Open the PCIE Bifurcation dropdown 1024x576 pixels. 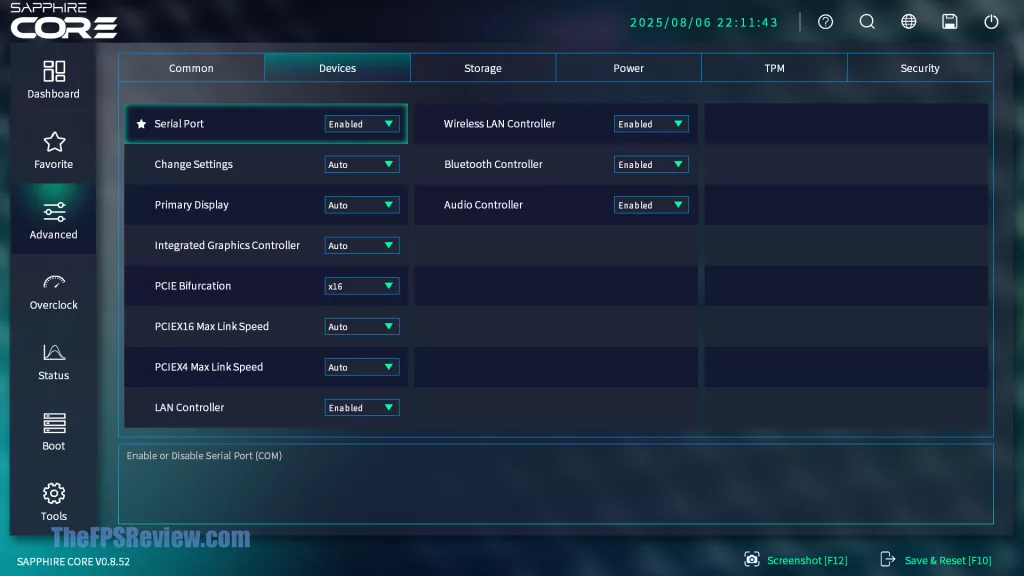coord(362,286)
